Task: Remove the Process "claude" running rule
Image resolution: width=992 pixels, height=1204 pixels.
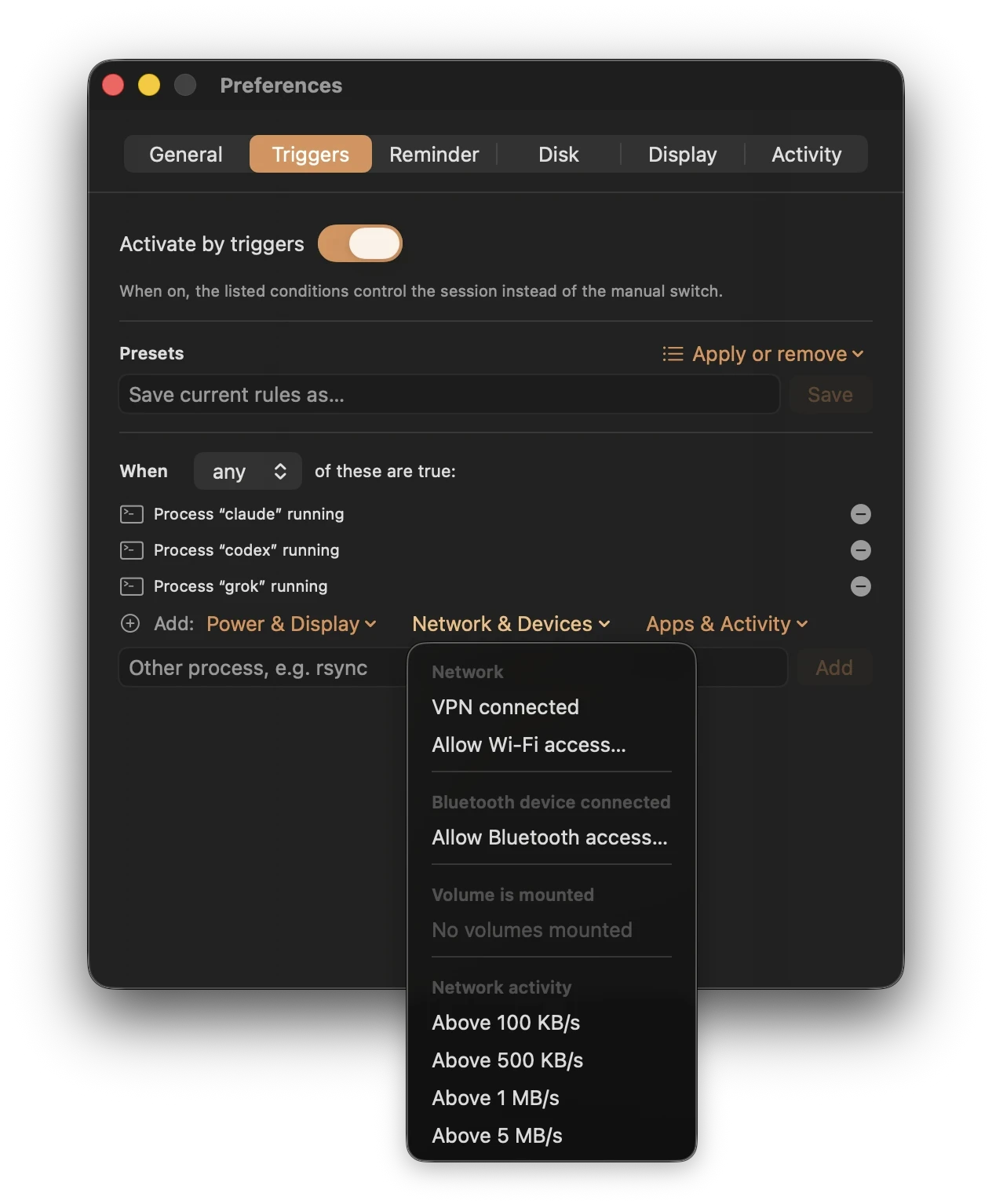Action: tap(860, 514)
